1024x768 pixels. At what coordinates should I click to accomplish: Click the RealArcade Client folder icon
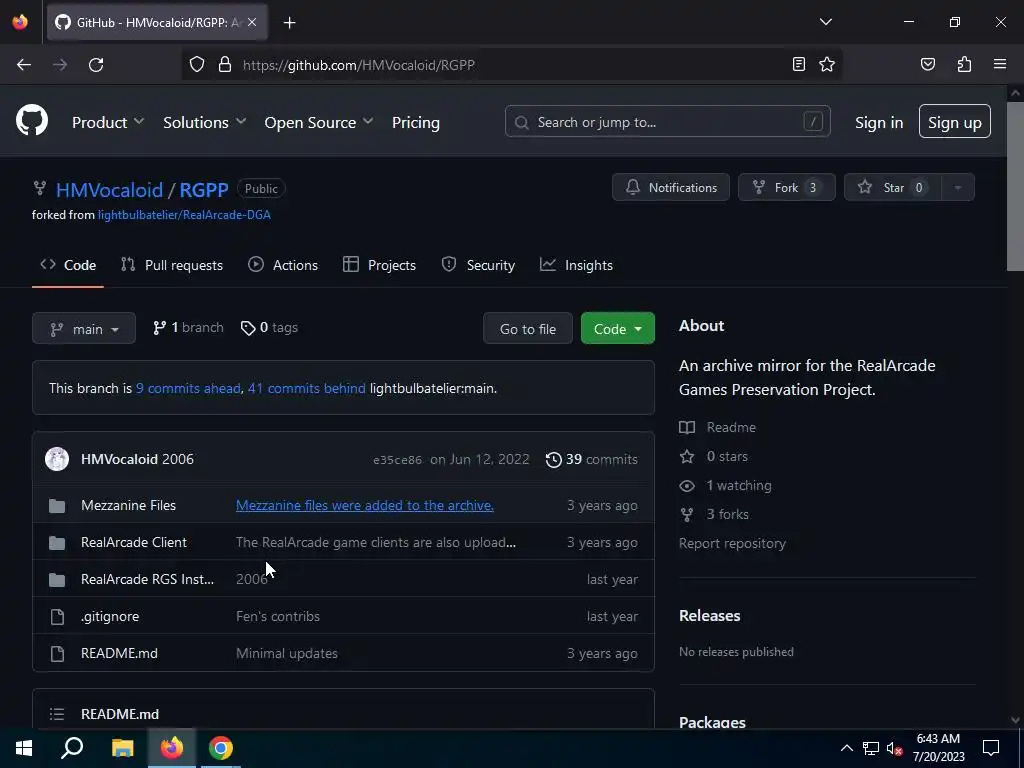coord(57,543)
